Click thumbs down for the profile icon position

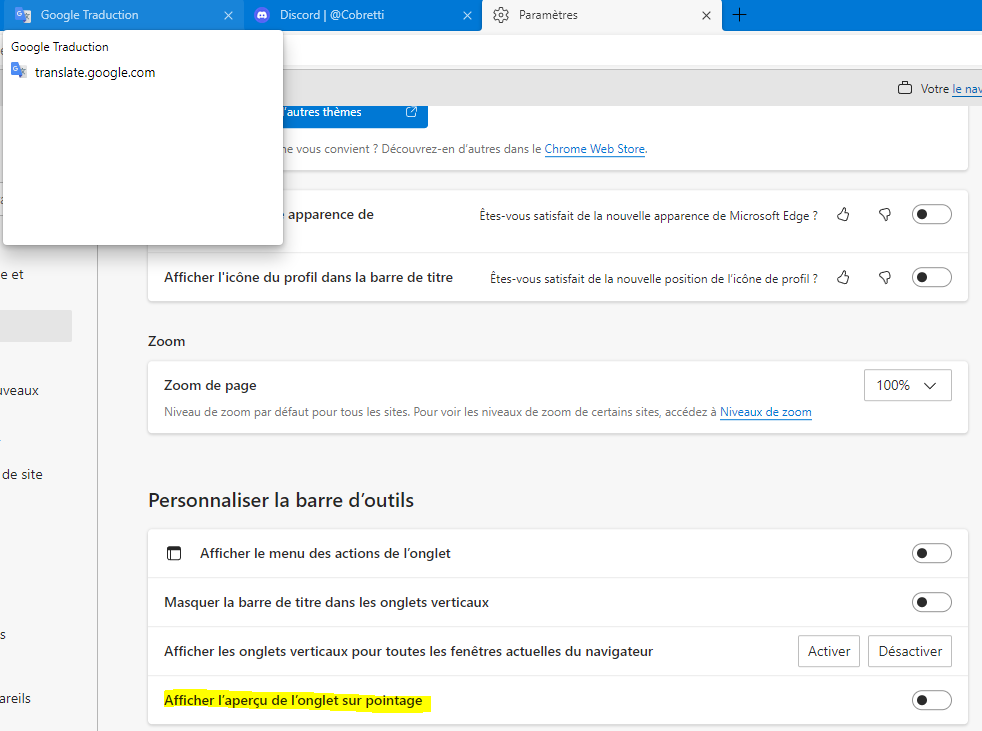point(884,277)
